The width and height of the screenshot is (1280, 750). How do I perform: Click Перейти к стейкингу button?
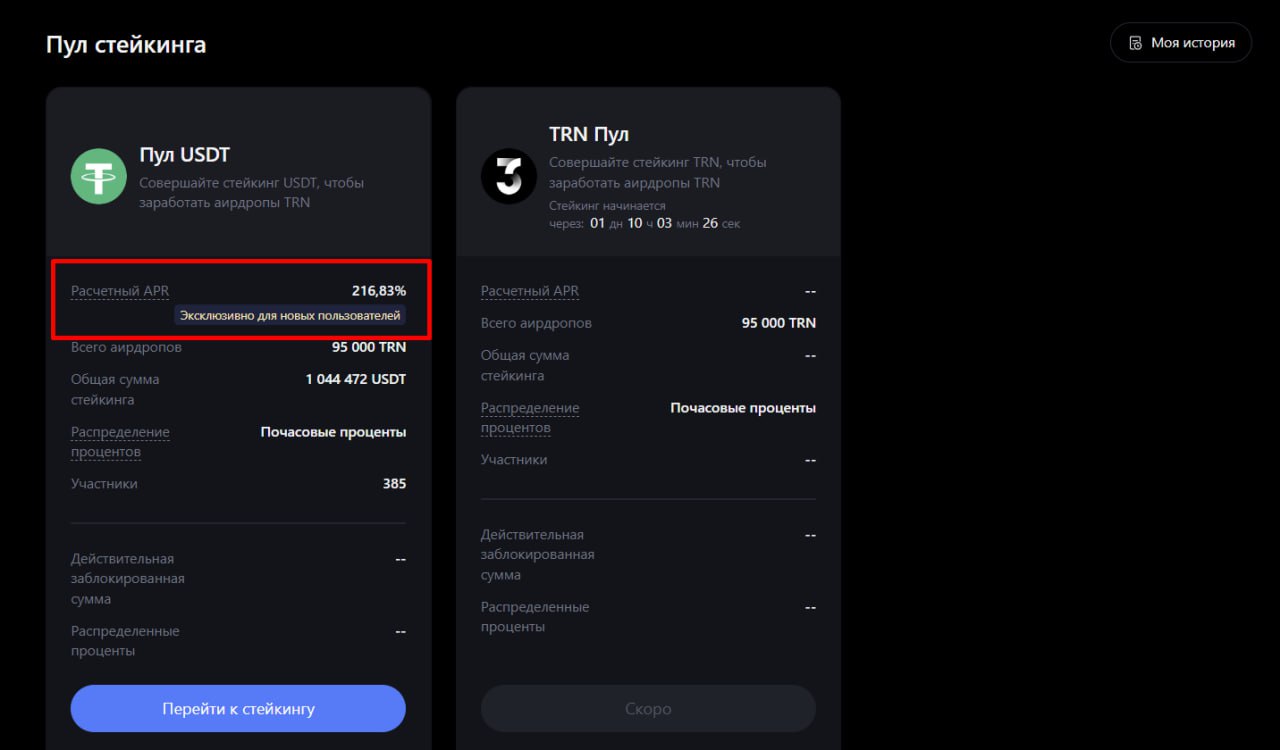pyautogui.click(x=238, y=709)
